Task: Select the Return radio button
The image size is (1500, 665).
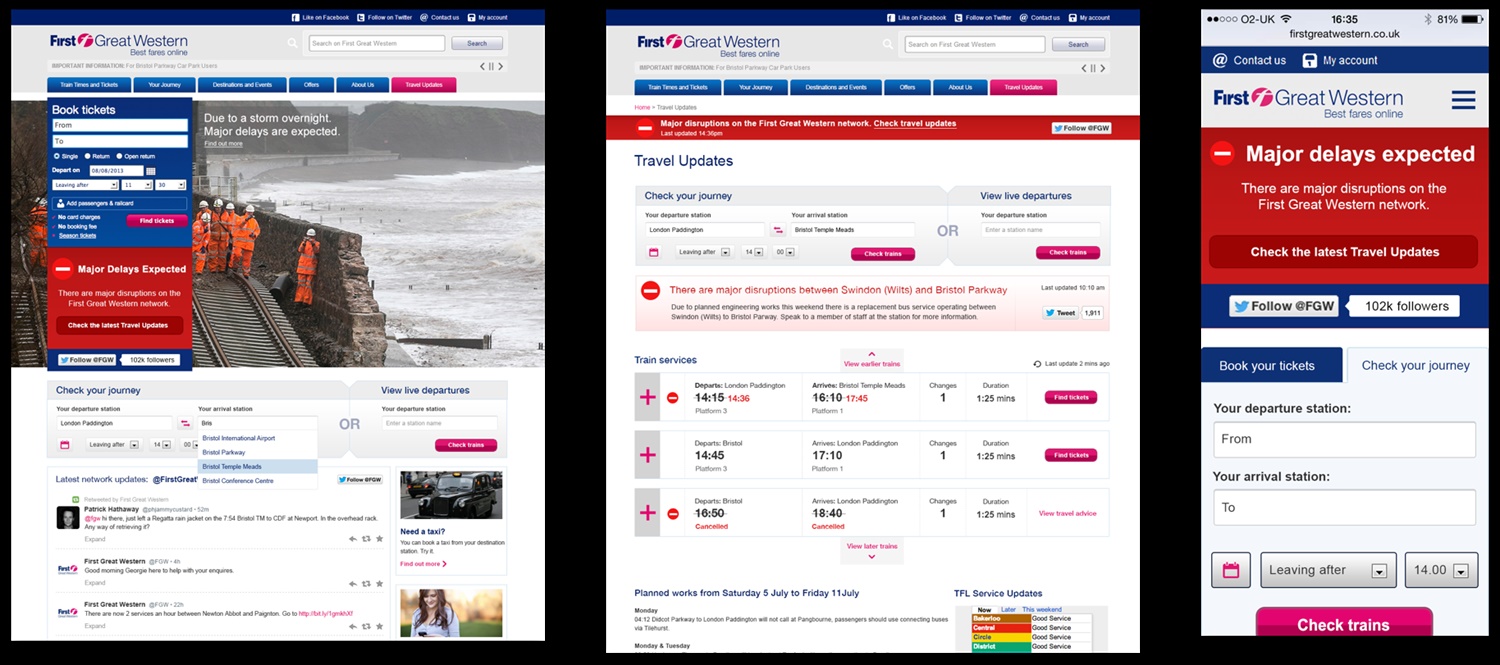Action: [88, 156]
